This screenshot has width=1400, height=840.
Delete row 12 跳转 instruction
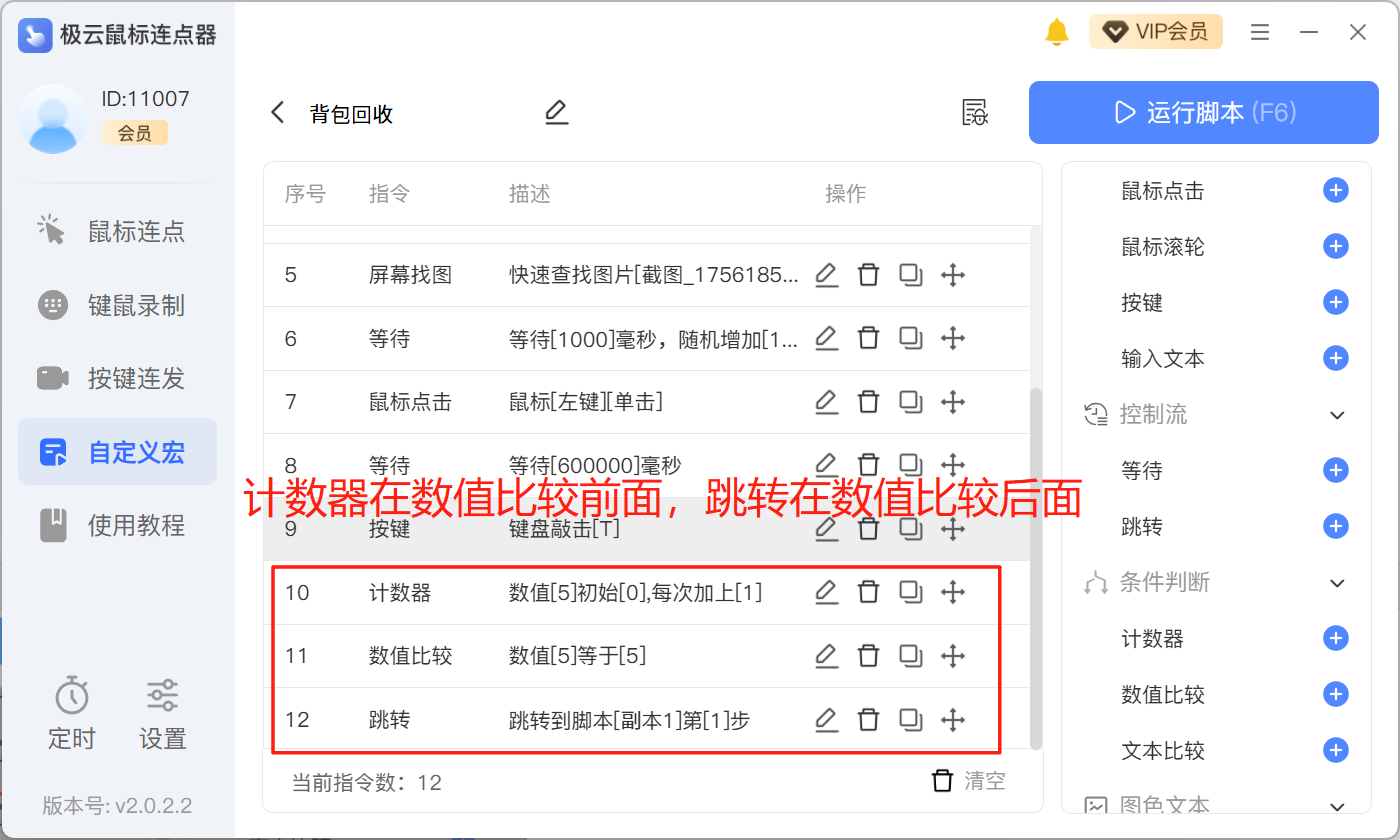(869, 719)
